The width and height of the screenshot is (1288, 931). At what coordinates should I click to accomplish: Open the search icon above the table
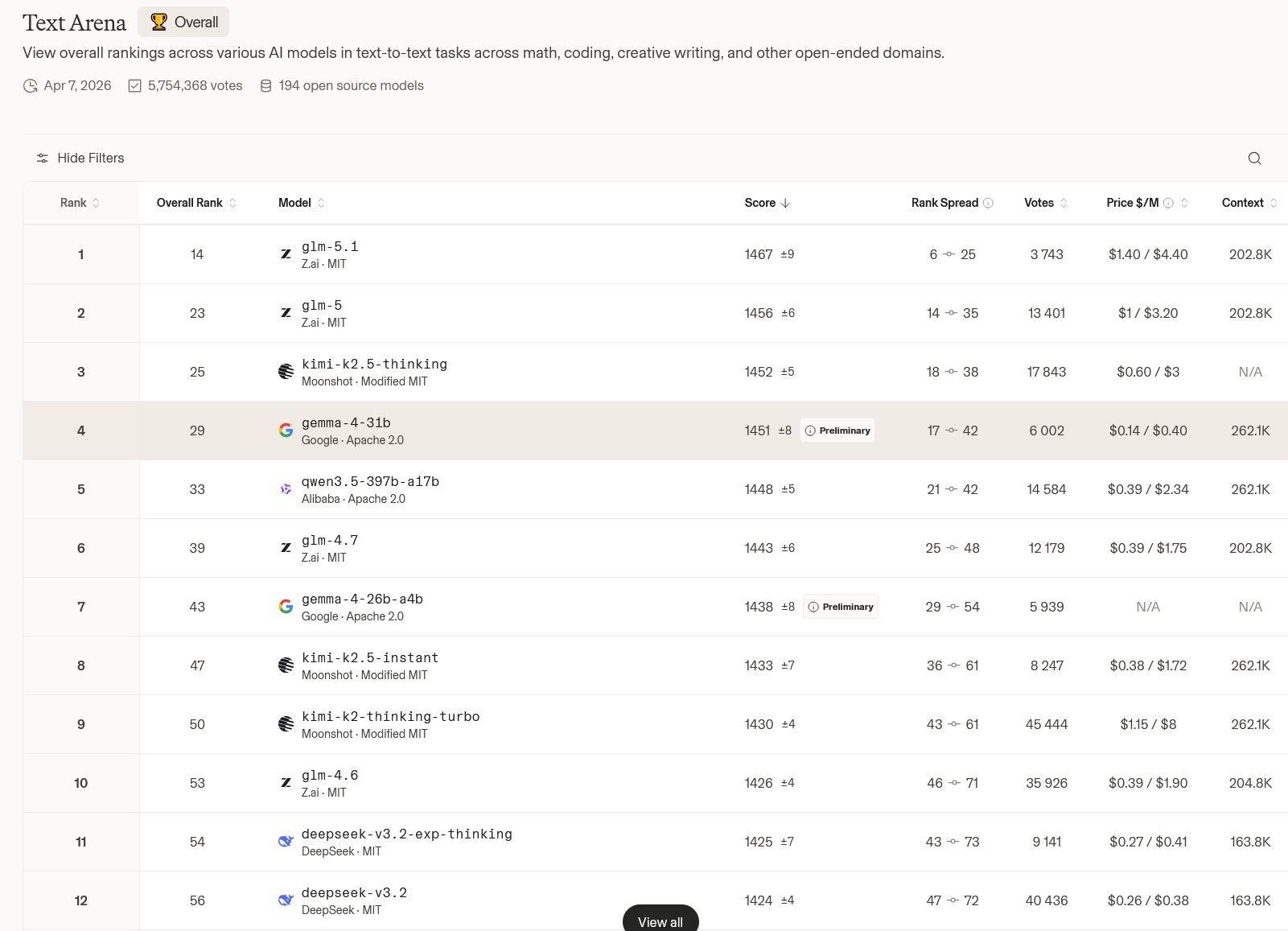(1254, 159)
